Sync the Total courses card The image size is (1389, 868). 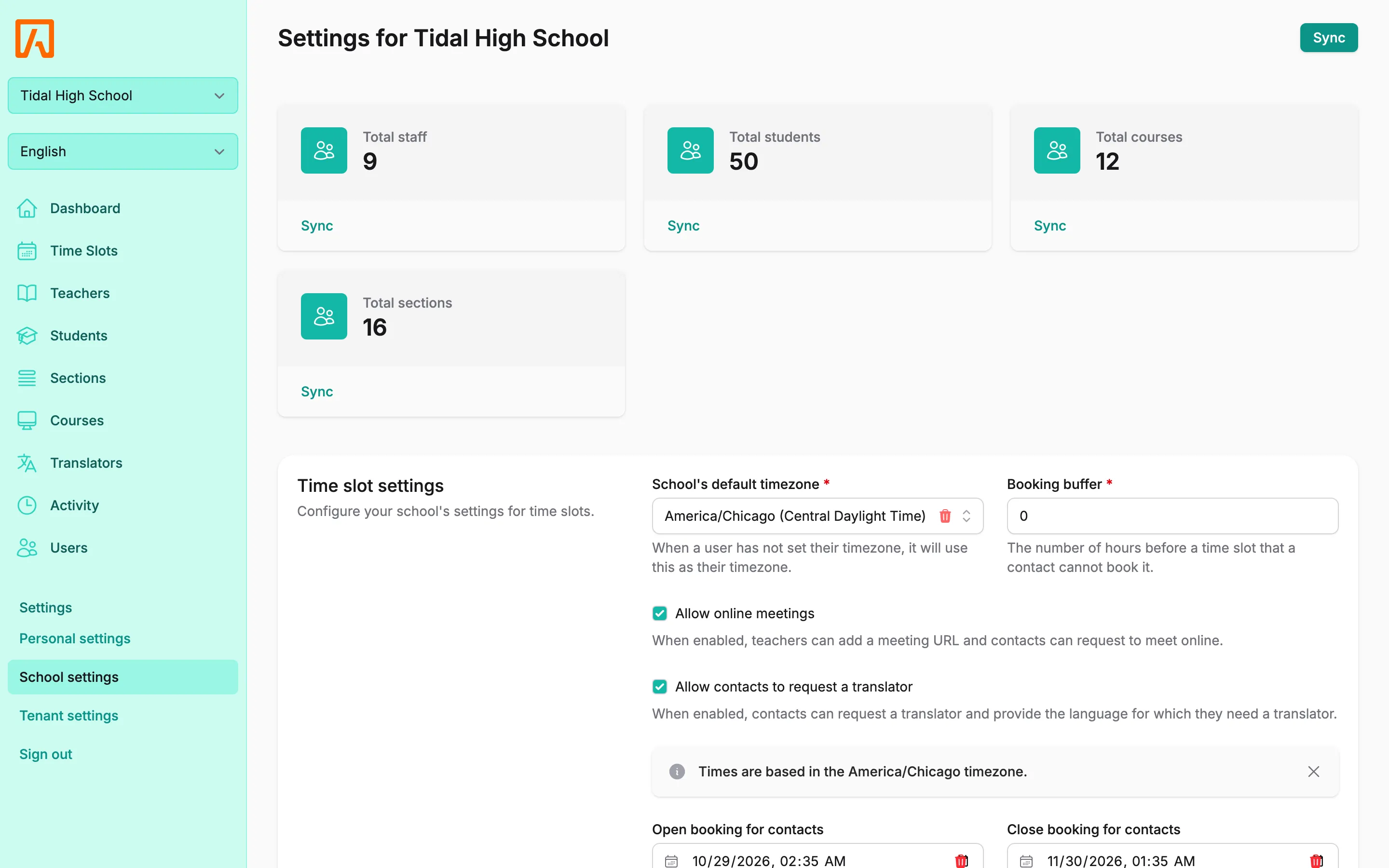pos(1050,226)
